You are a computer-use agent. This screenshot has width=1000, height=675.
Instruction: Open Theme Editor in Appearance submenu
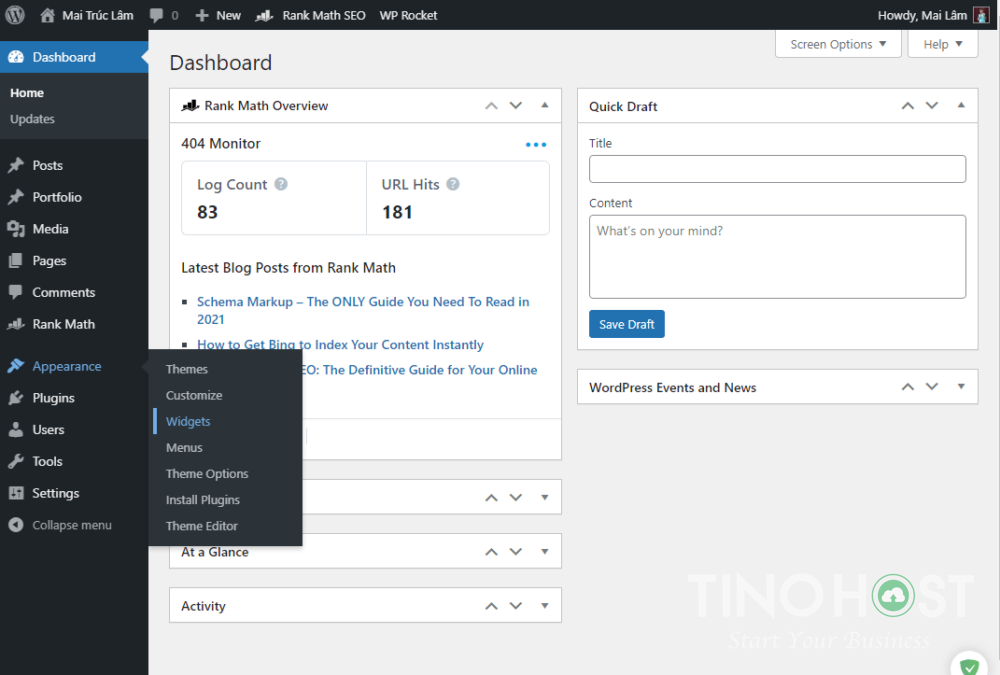pos(202,526)
